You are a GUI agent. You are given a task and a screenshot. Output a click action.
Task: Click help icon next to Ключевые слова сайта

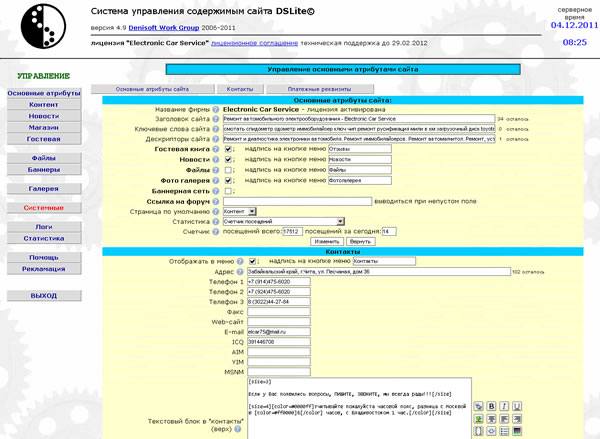216,129
